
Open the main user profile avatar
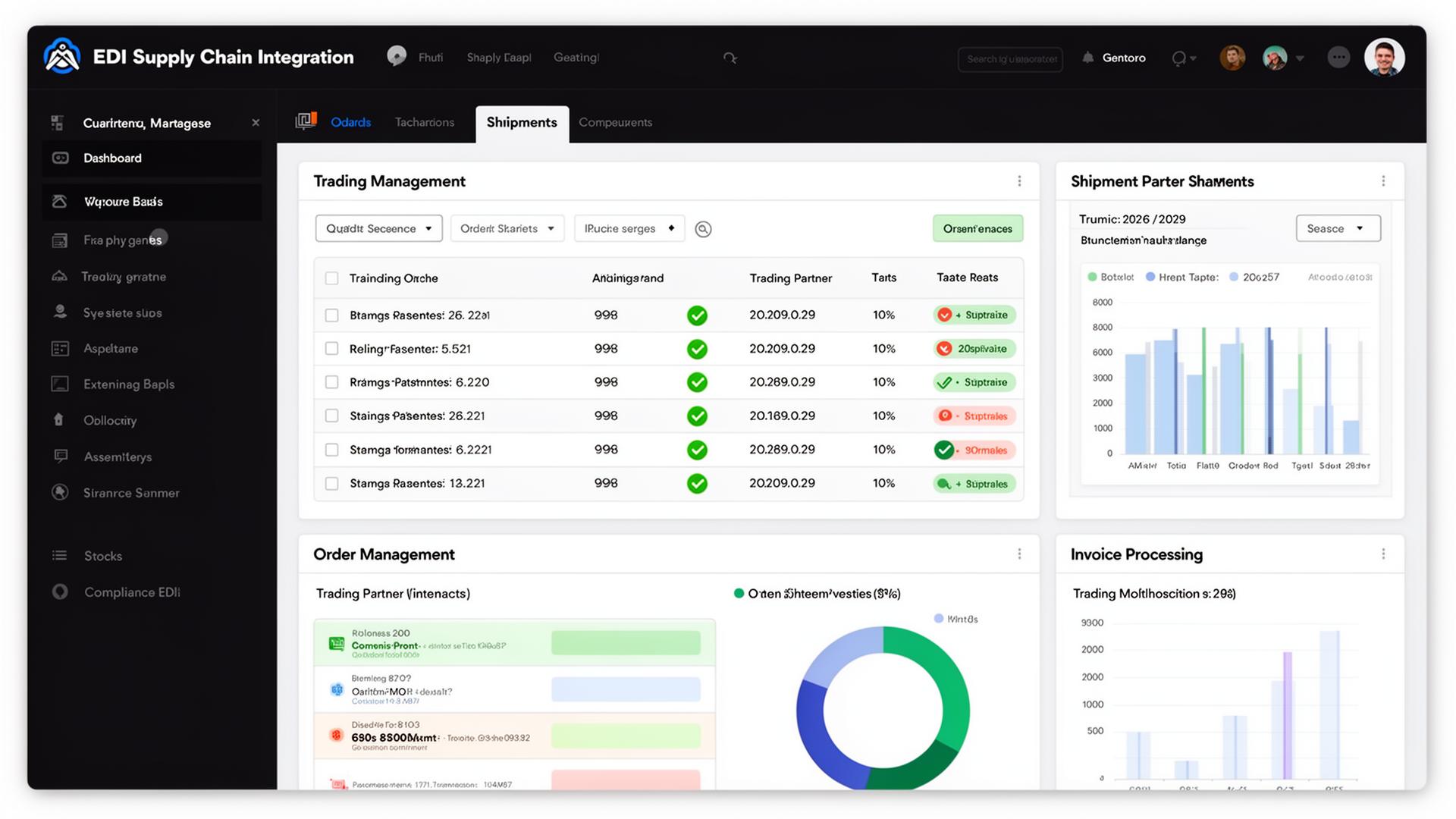[x=1384, y=58]
